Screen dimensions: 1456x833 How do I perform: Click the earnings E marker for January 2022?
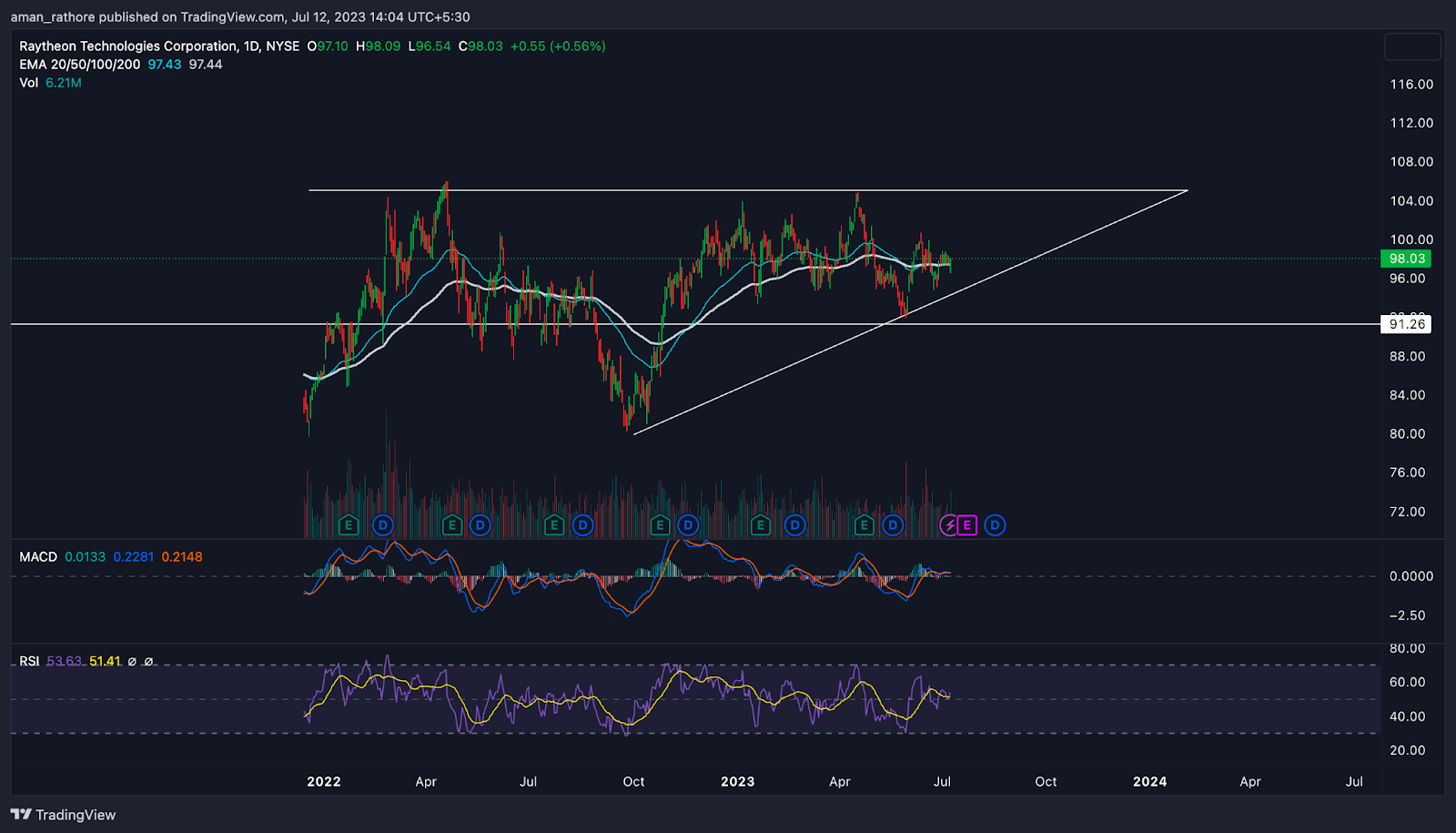point(349,525)
